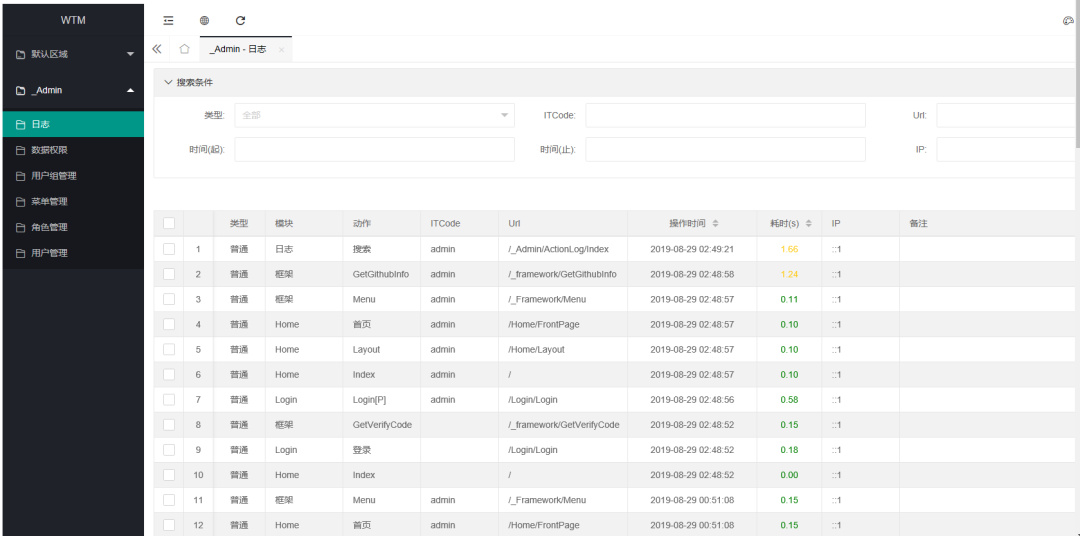Click the /_framework/GetGithubInfo url cell
Screen dimensions: 1080x536
[562, 274]
